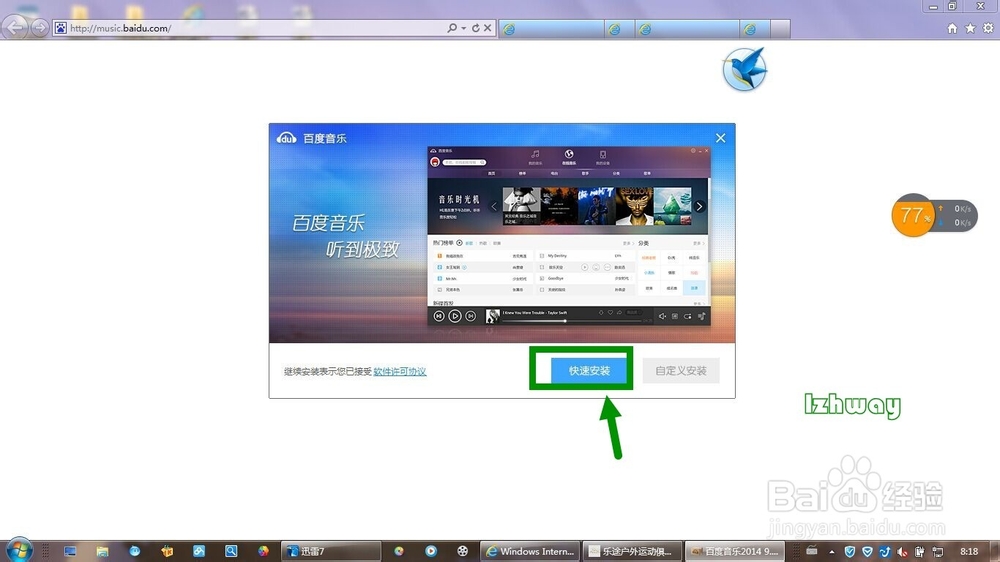Click the first shield icon in system tray

(x=849, y=551)
